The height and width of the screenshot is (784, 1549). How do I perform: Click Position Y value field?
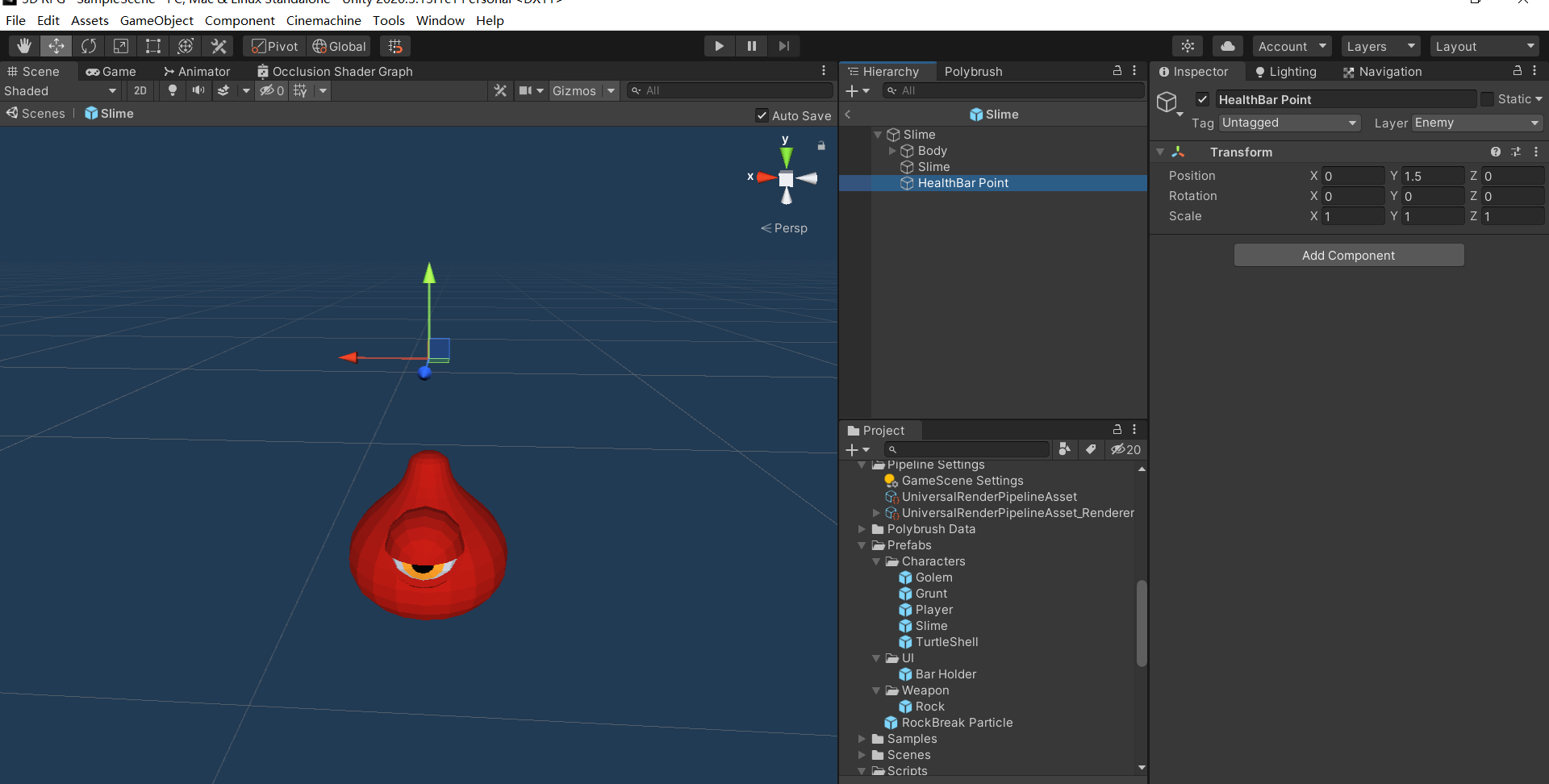[1433, 176]
